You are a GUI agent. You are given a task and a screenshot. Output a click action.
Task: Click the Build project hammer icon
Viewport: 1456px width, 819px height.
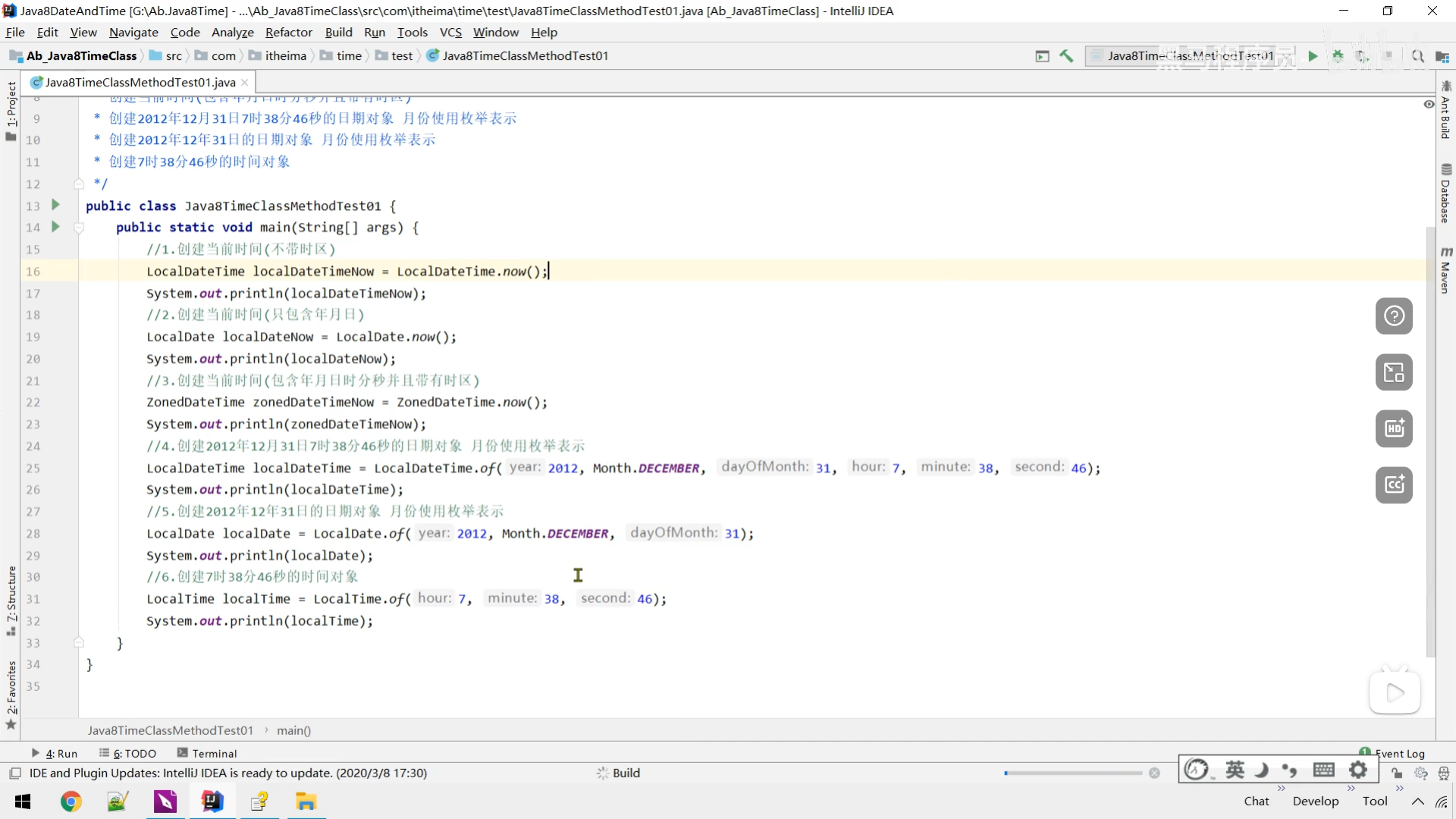click(1066, 56)
